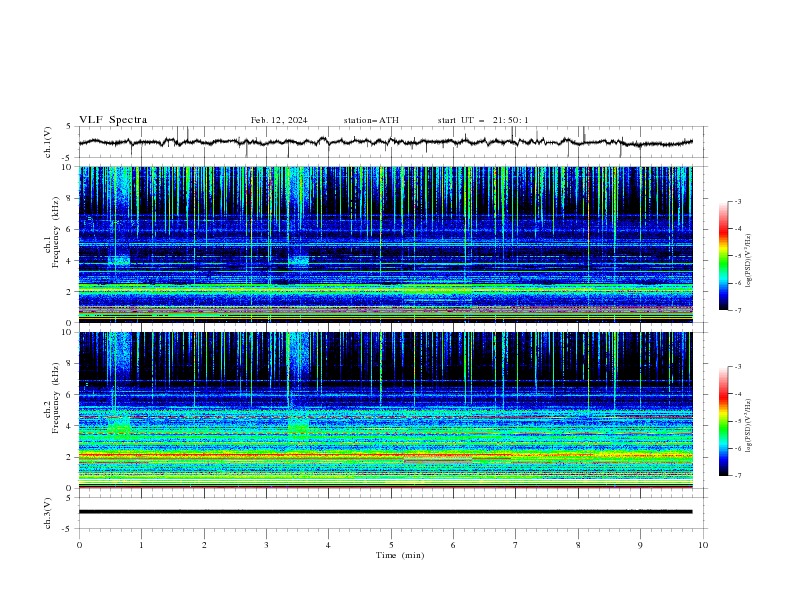The height and width of the screenshot is (612, 792).
Task: Click the time axis tick label "2"
Action: [204, 545]
